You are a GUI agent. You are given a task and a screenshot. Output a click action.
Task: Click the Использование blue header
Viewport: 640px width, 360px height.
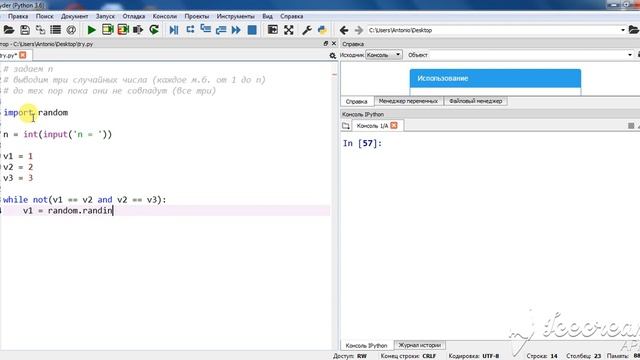tap(495, 78)
